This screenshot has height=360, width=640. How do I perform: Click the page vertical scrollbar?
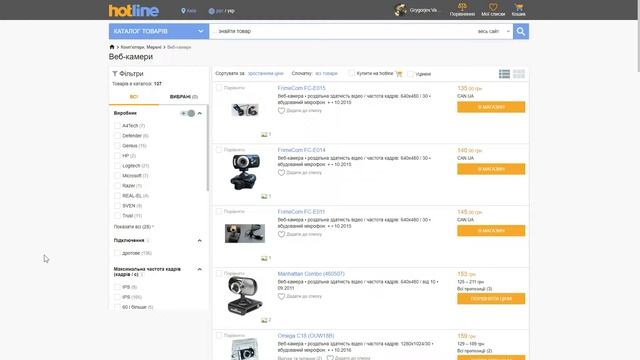[638, 37]
